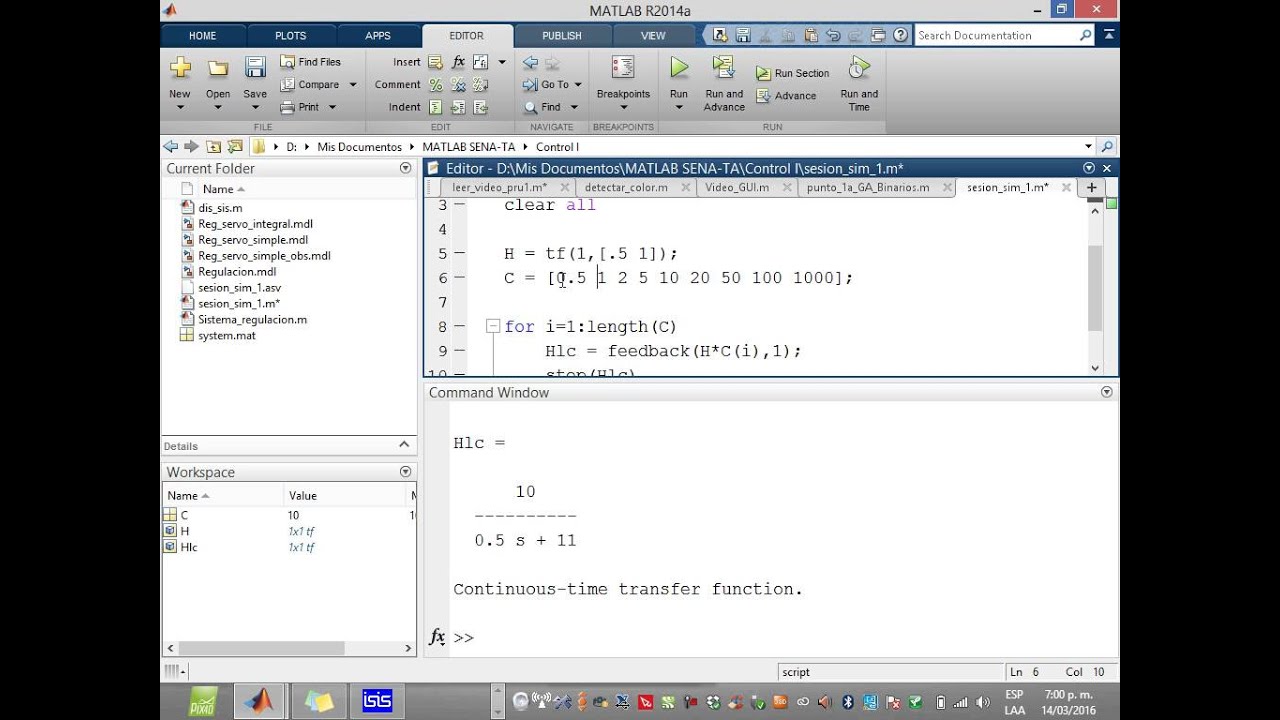Toggle the breakpoint dash at line 3

[459, 205]
